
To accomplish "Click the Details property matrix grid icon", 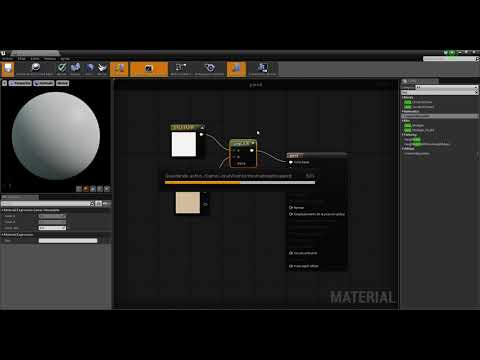I will point(99,204).
